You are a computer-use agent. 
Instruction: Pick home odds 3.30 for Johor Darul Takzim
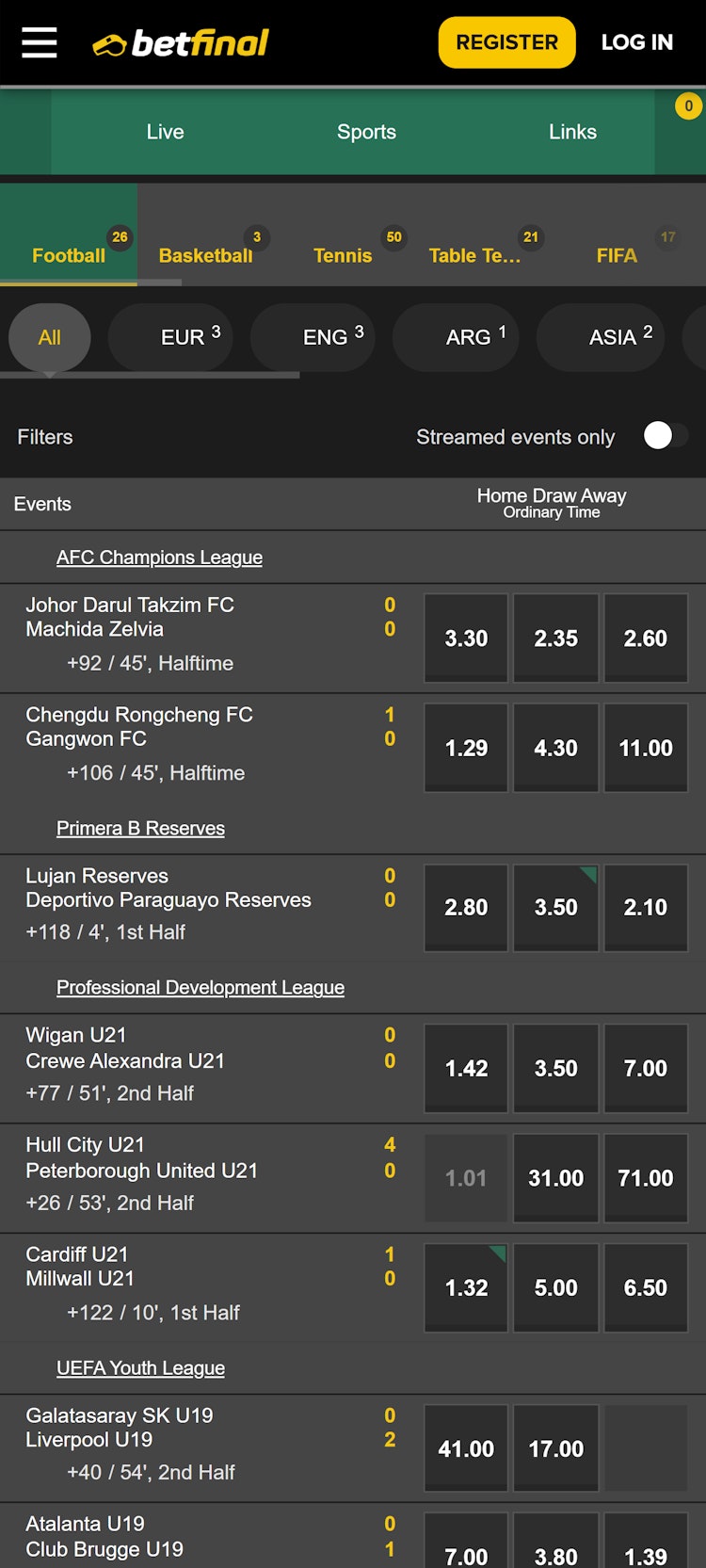tap(466, 639)
